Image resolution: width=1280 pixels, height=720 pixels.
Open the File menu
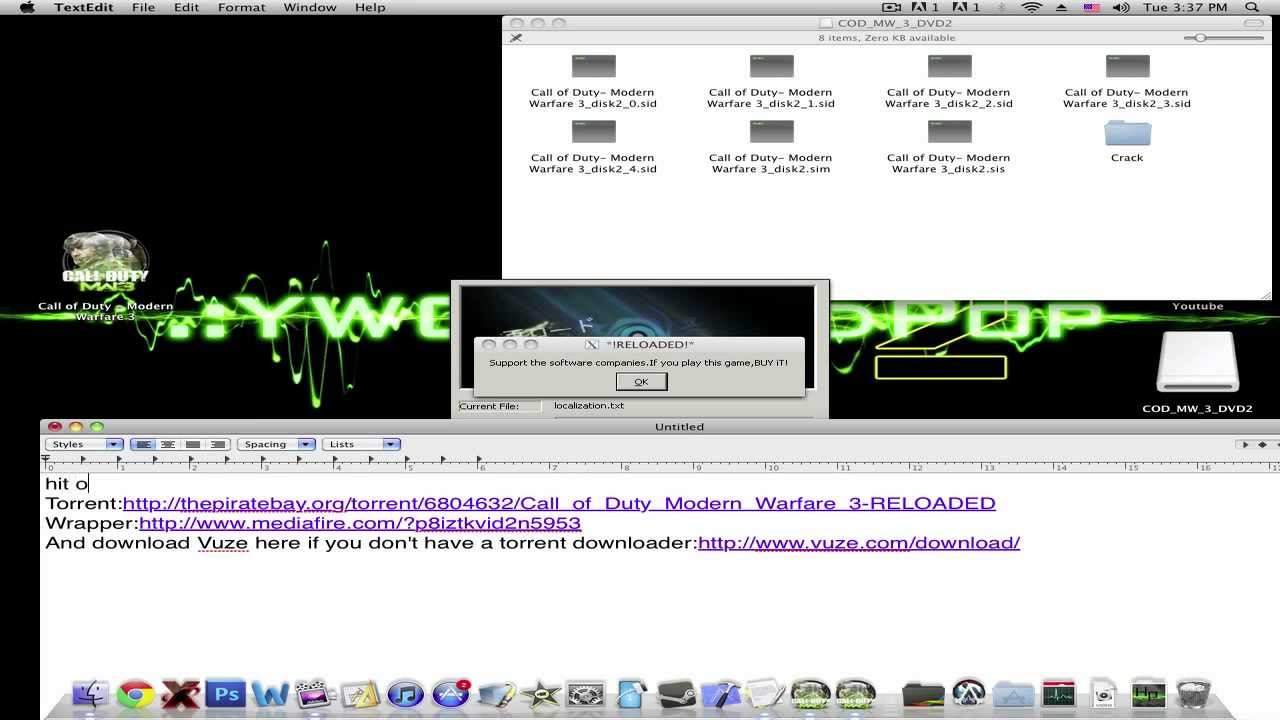point(143,7)
